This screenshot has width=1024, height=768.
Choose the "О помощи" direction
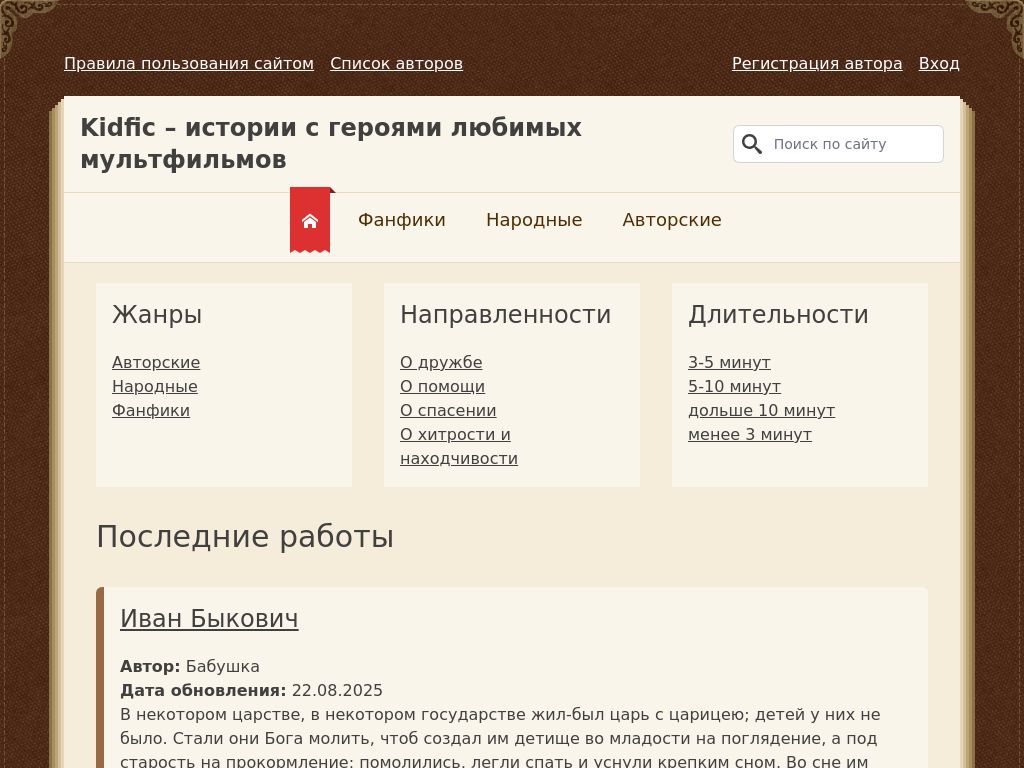tap(443, 387)
